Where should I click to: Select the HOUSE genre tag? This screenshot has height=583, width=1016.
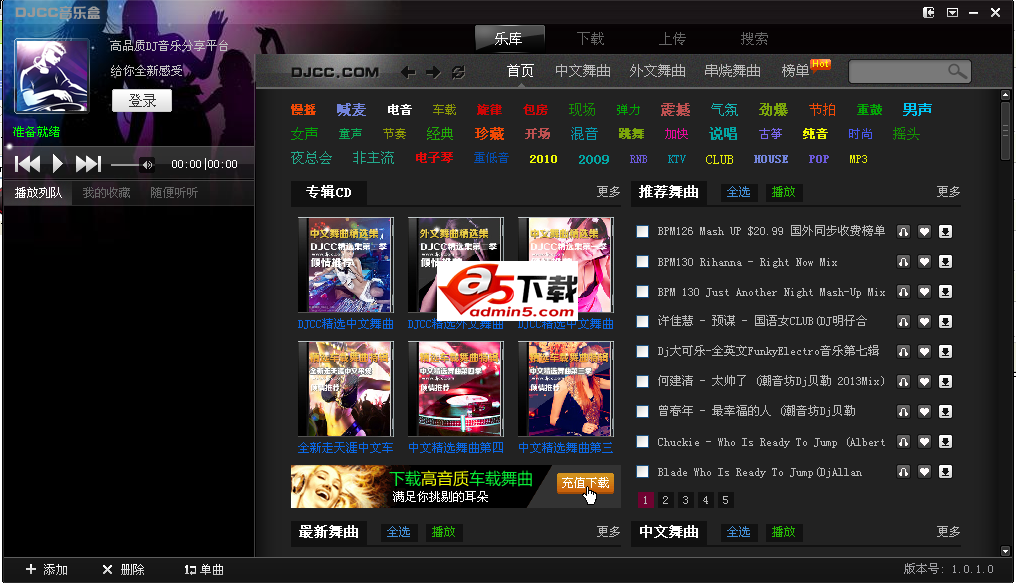(771, 159)
